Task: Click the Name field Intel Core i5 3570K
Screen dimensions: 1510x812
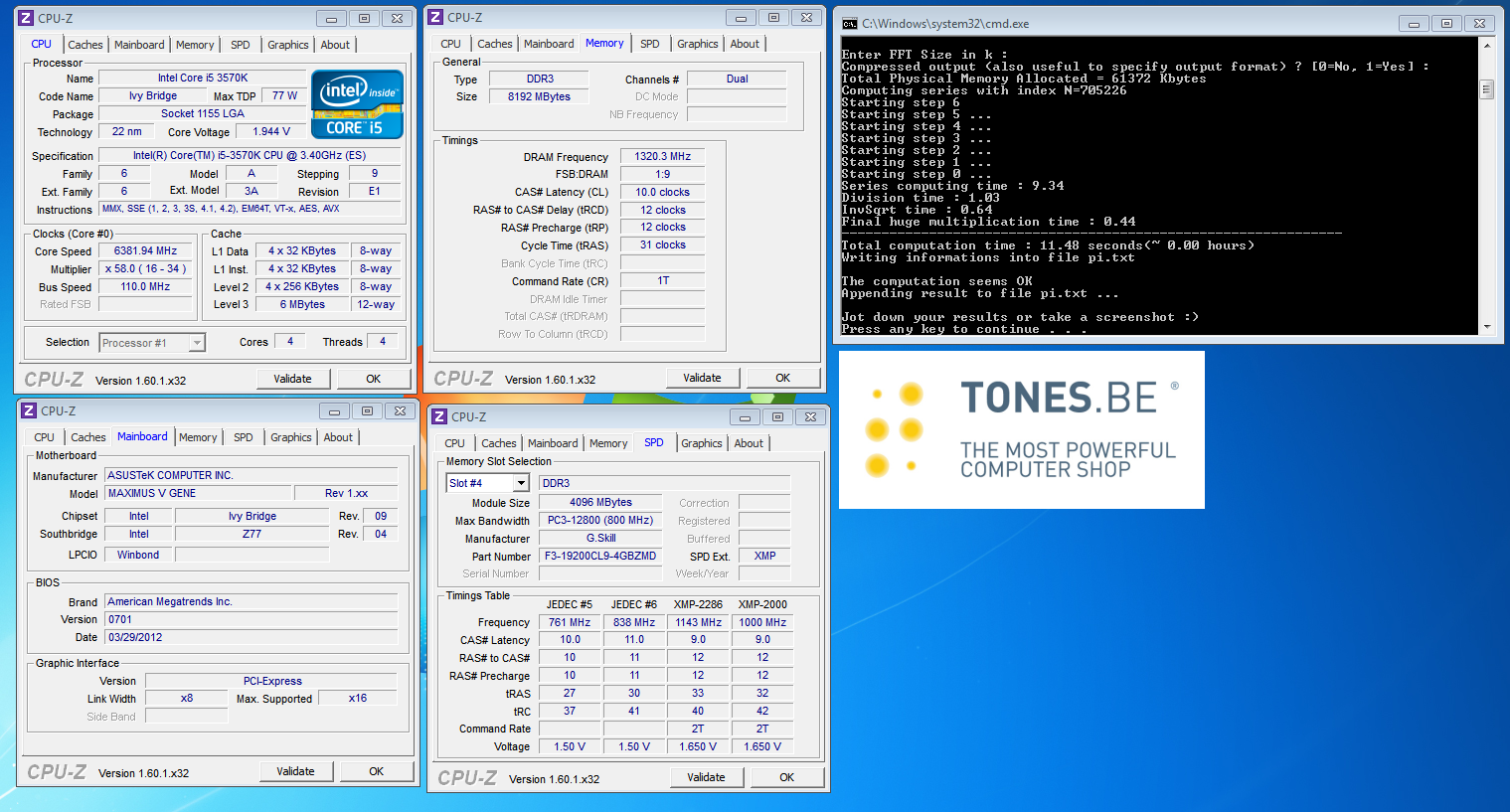Action: tap(203, 78)
